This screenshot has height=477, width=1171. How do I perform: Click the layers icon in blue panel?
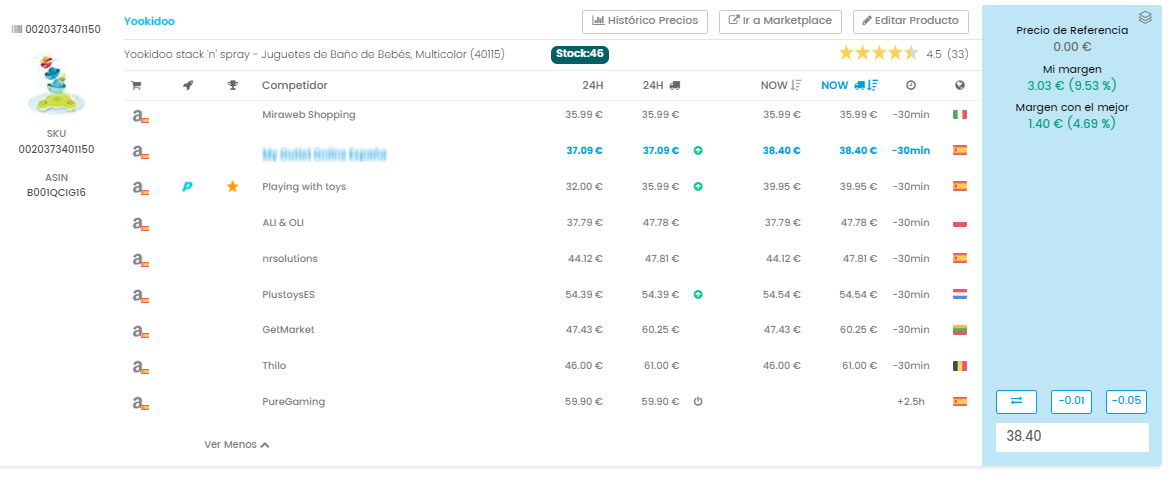click(1145, 17)
